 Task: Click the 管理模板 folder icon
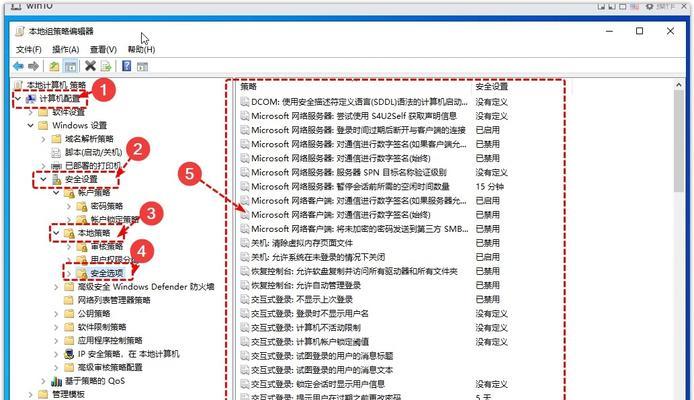coord(43,394)
